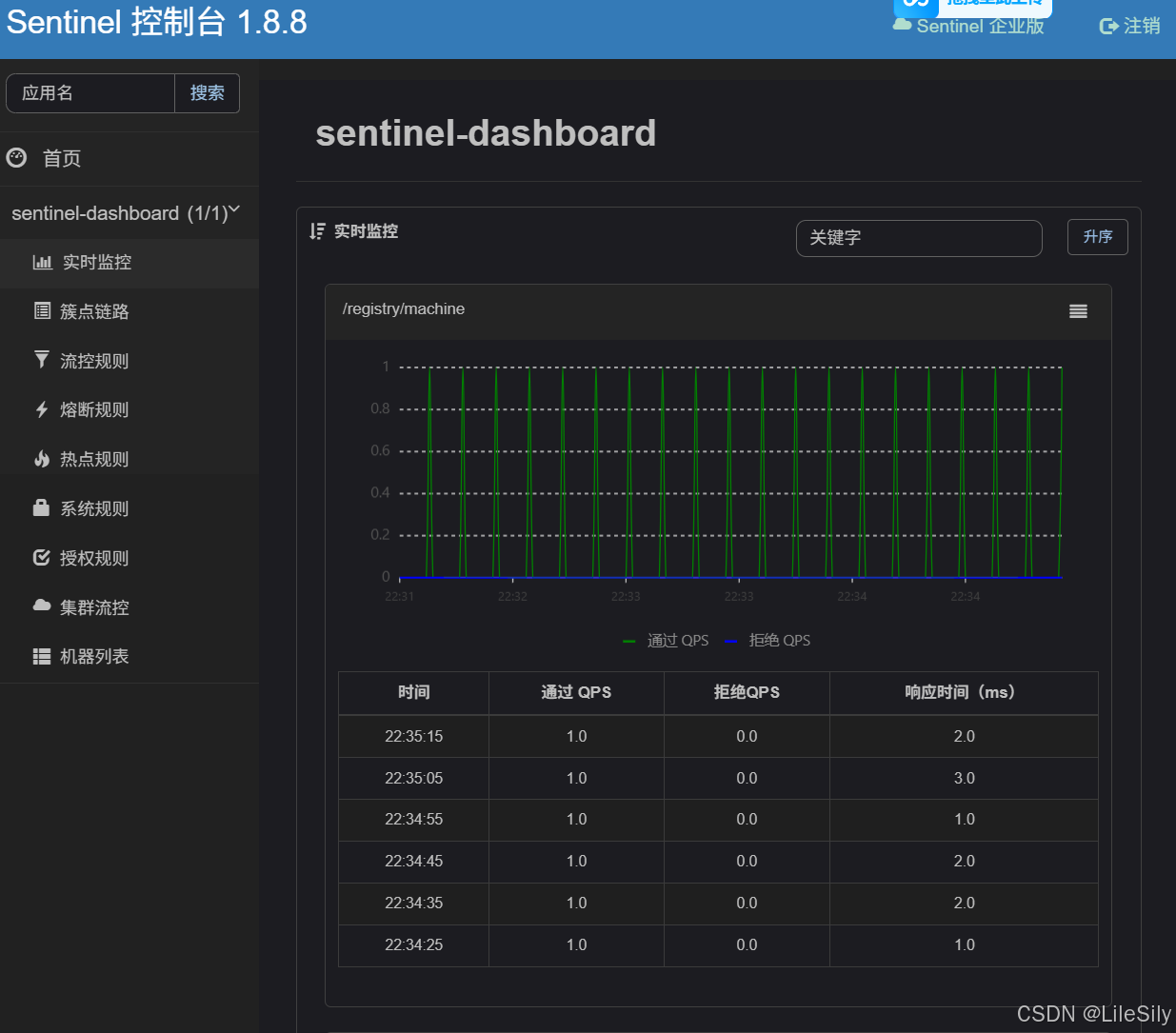The image size is (1176, 1033).
Task: Click the 22:34:45 time cell
Action: point(413,861)
